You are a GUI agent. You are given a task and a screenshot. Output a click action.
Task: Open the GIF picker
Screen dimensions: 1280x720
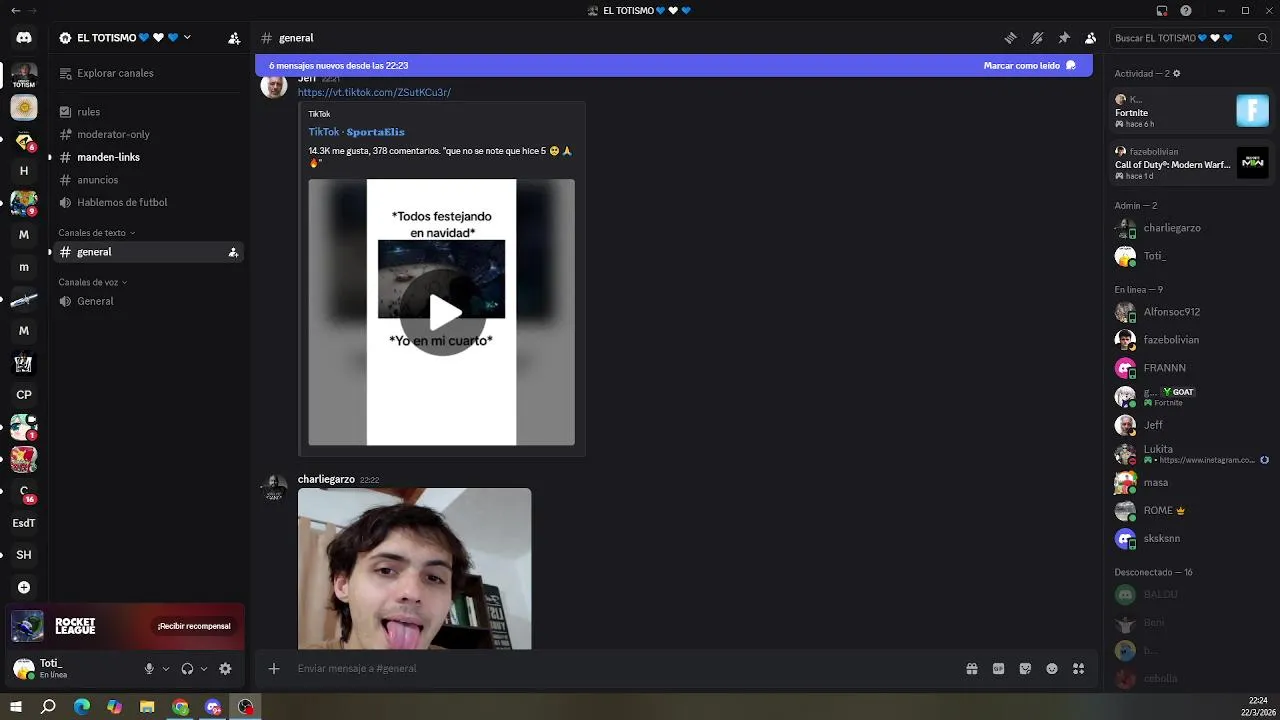(x=998, y=669)
